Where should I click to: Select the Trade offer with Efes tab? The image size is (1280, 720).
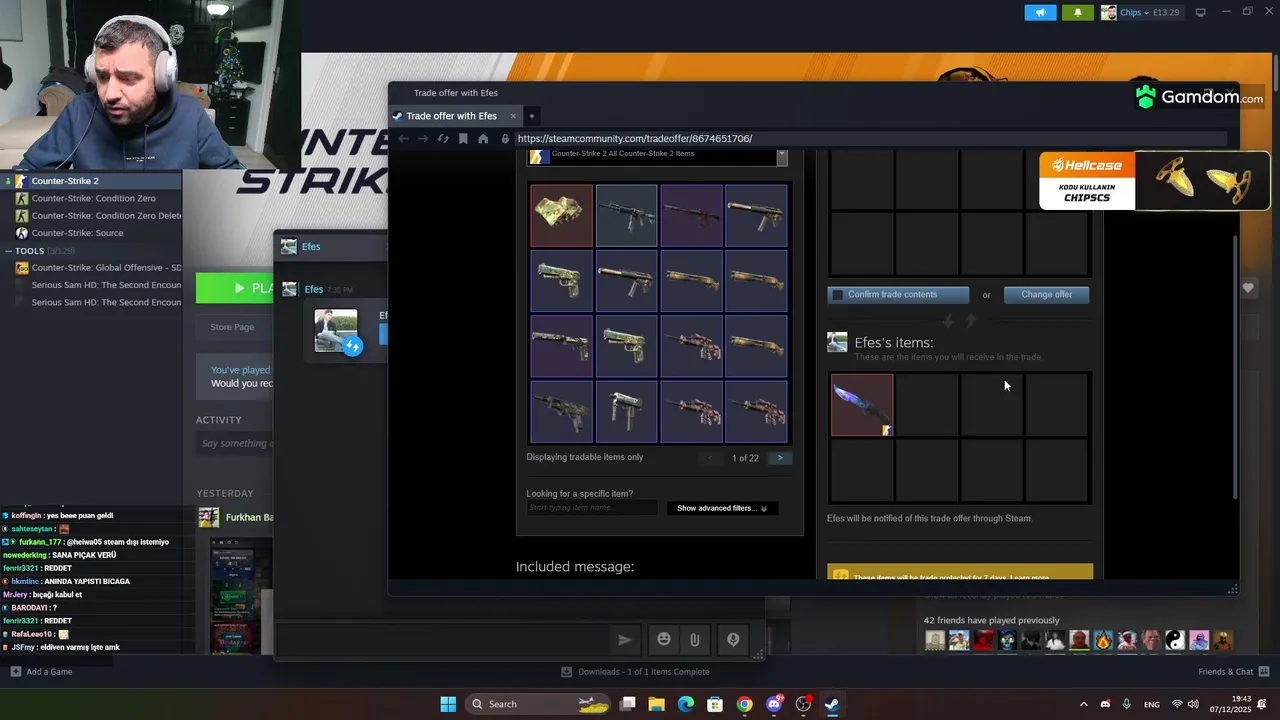pyautogui.click(x=455, y=116)
